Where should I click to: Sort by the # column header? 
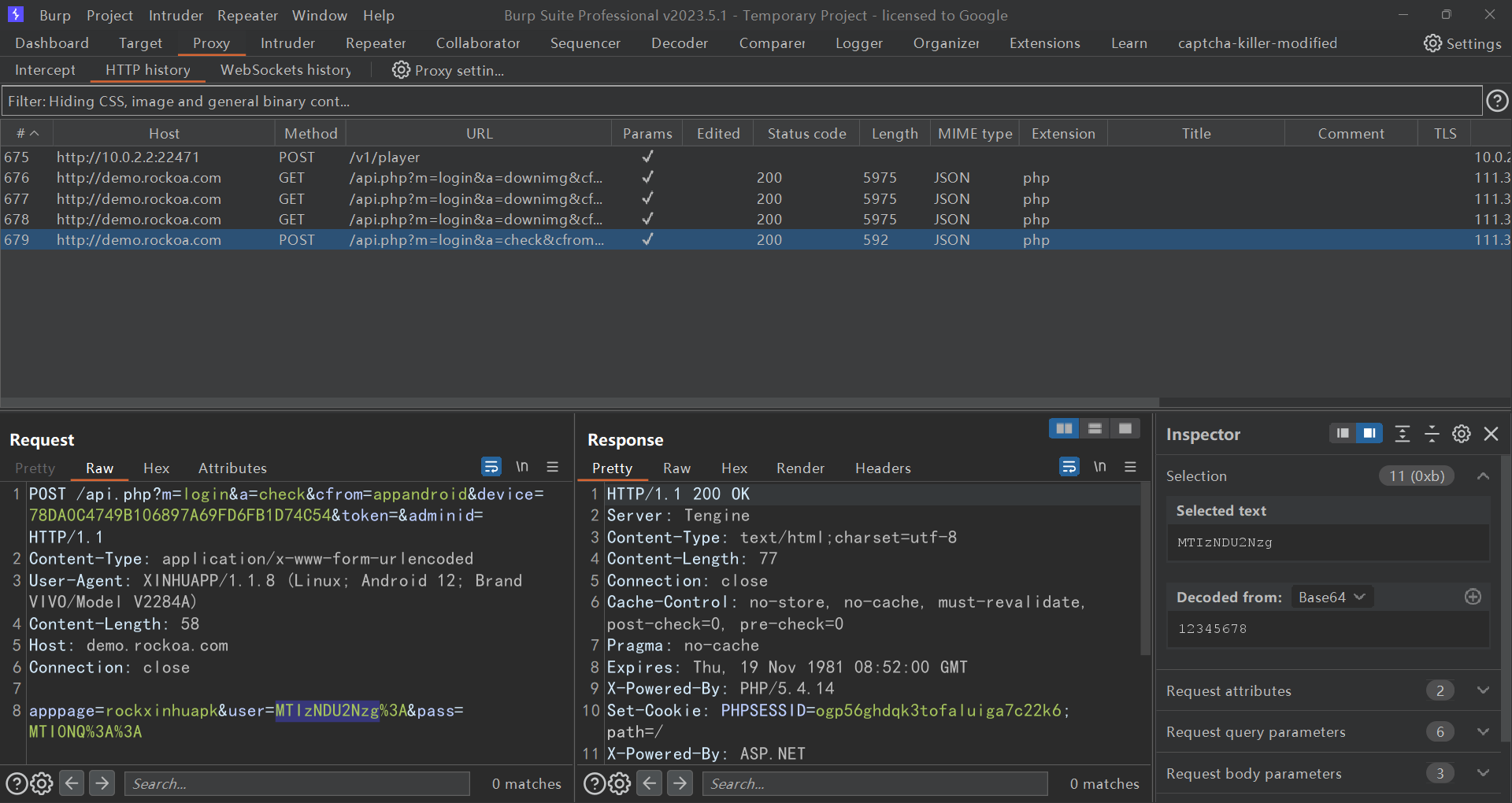(27, 133)
